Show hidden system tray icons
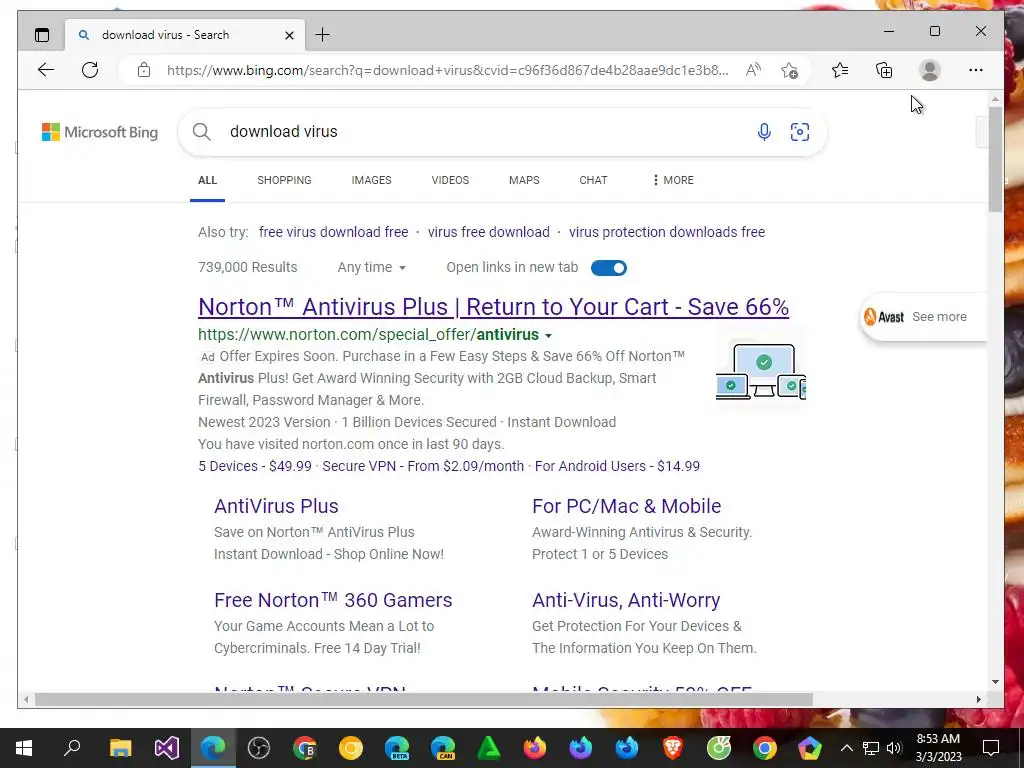 pos(846,748)
